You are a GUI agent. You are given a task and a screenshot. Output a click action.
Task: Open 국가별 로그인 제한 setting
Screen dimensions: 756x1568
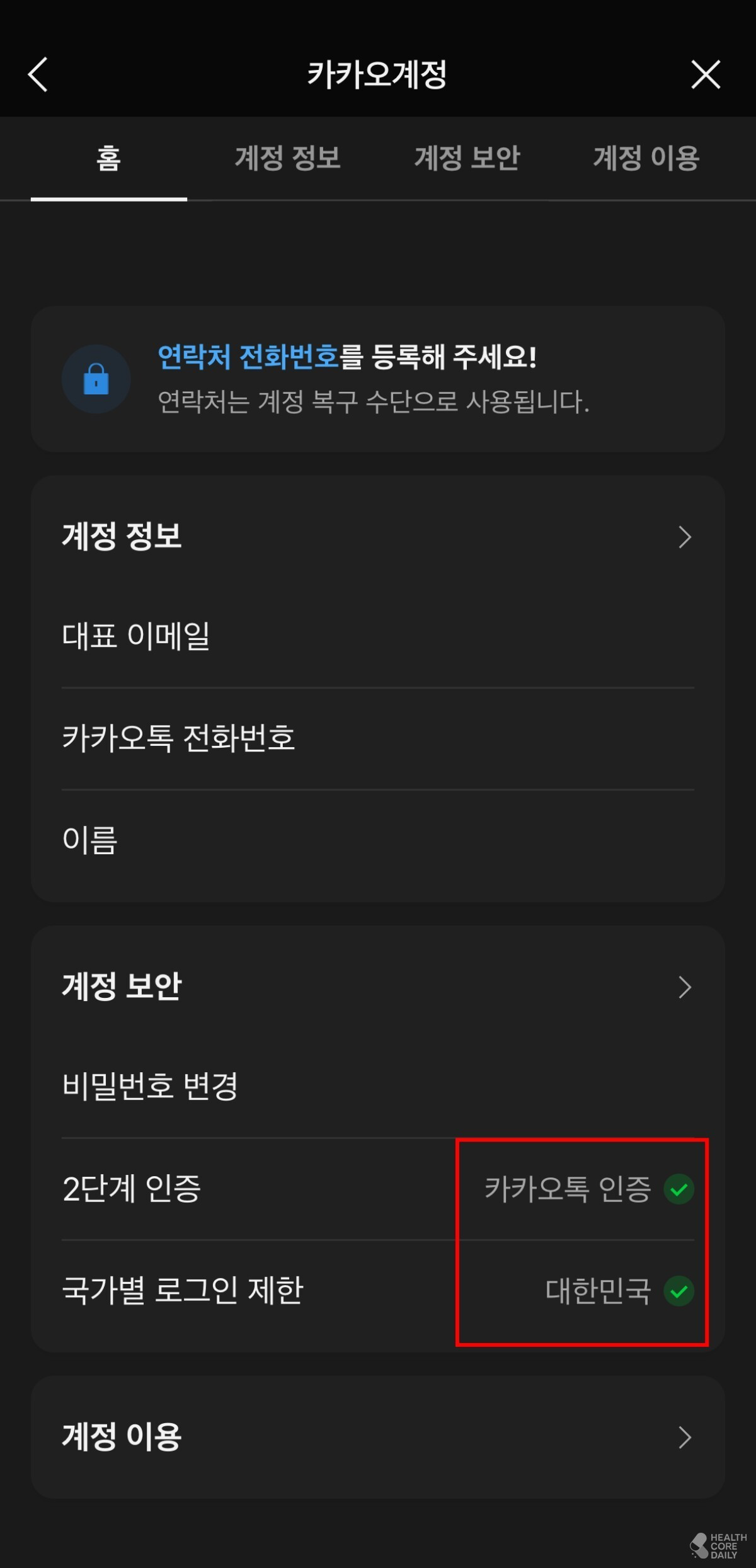tap(378, 1291)
